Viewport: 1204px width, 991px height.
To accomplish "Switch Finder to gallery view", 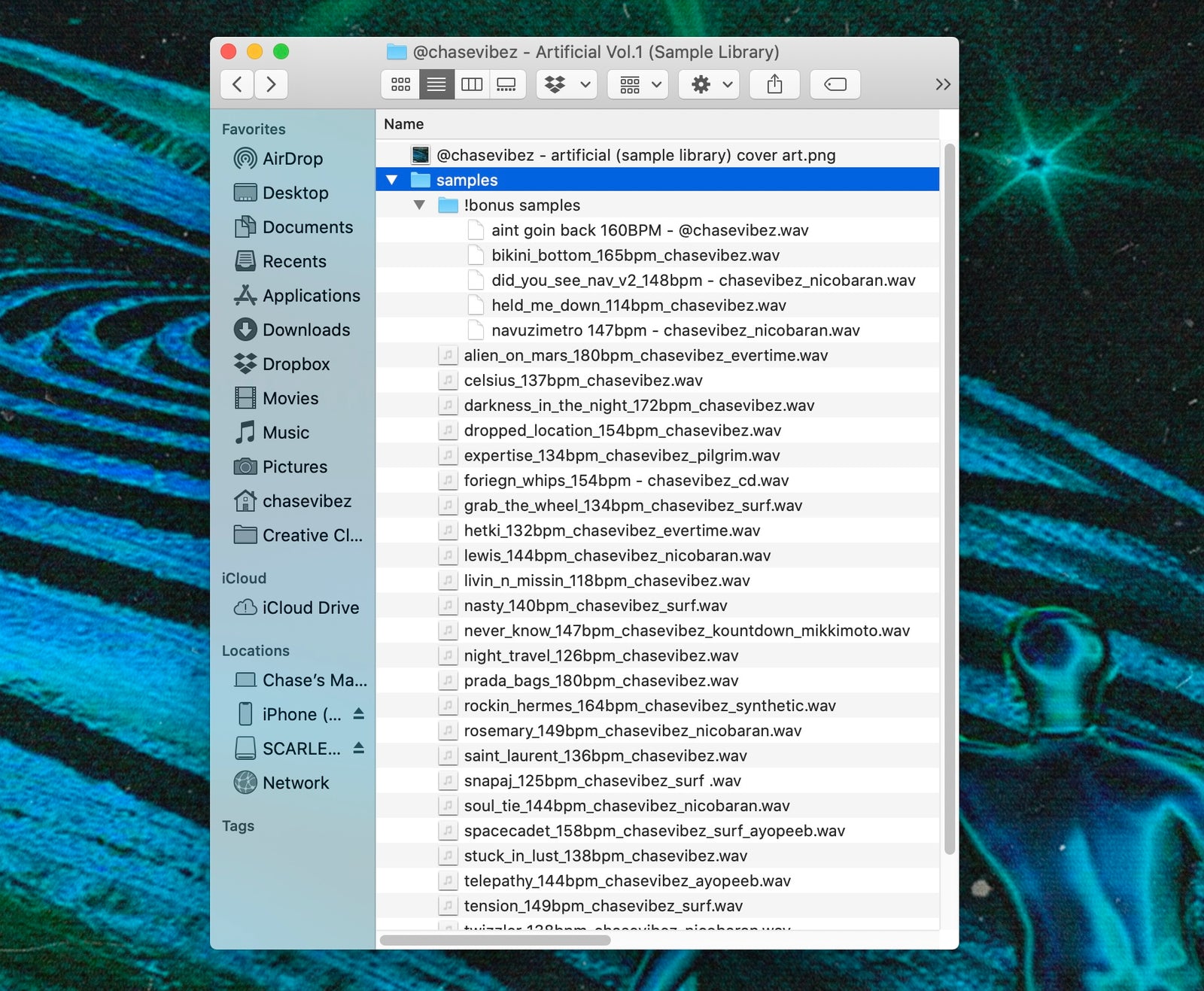I will [507, 84].
